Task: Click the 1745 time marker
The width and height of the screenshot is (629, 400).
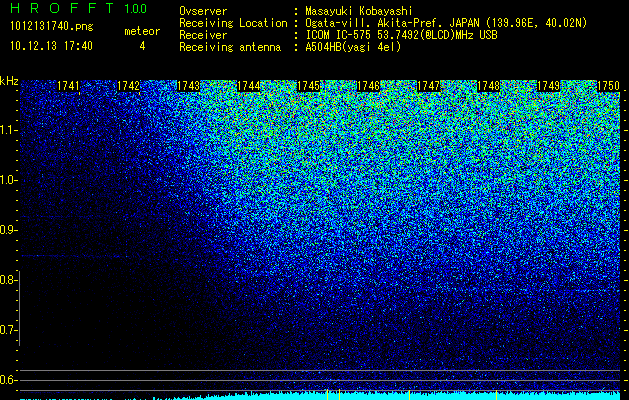Action: 308,86
